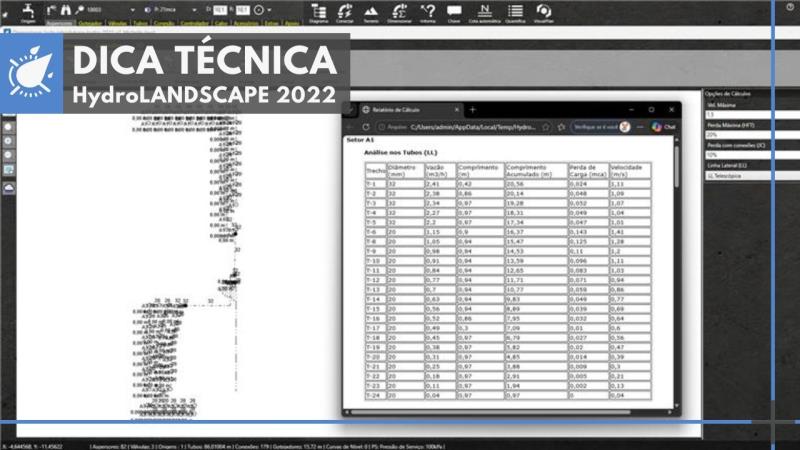Image resolution: width=800 pixels, height=450 pixels.
Task: Click the Perda de Carga column header
Action: pos(589,170)
